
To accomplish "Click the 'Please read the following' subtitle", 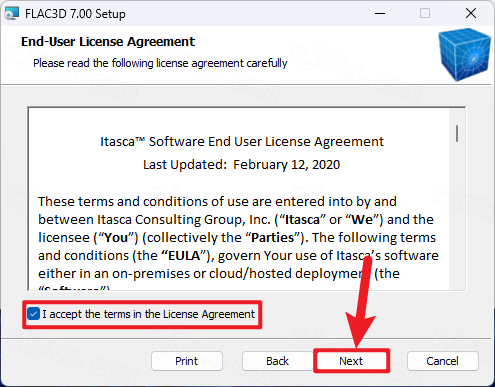I will point(160,63).
